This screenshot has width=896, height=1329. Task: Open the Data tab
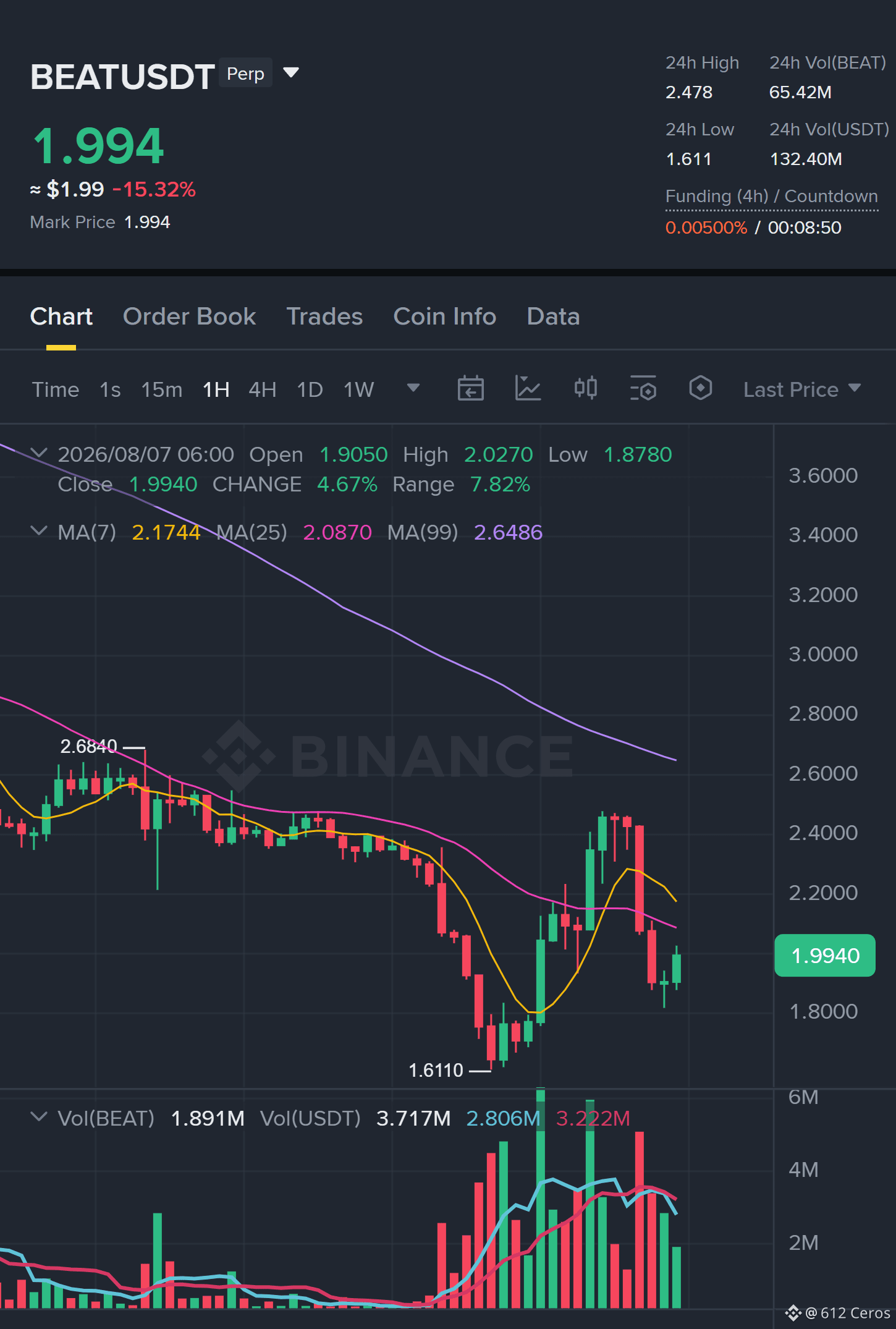tap(553, 316)
